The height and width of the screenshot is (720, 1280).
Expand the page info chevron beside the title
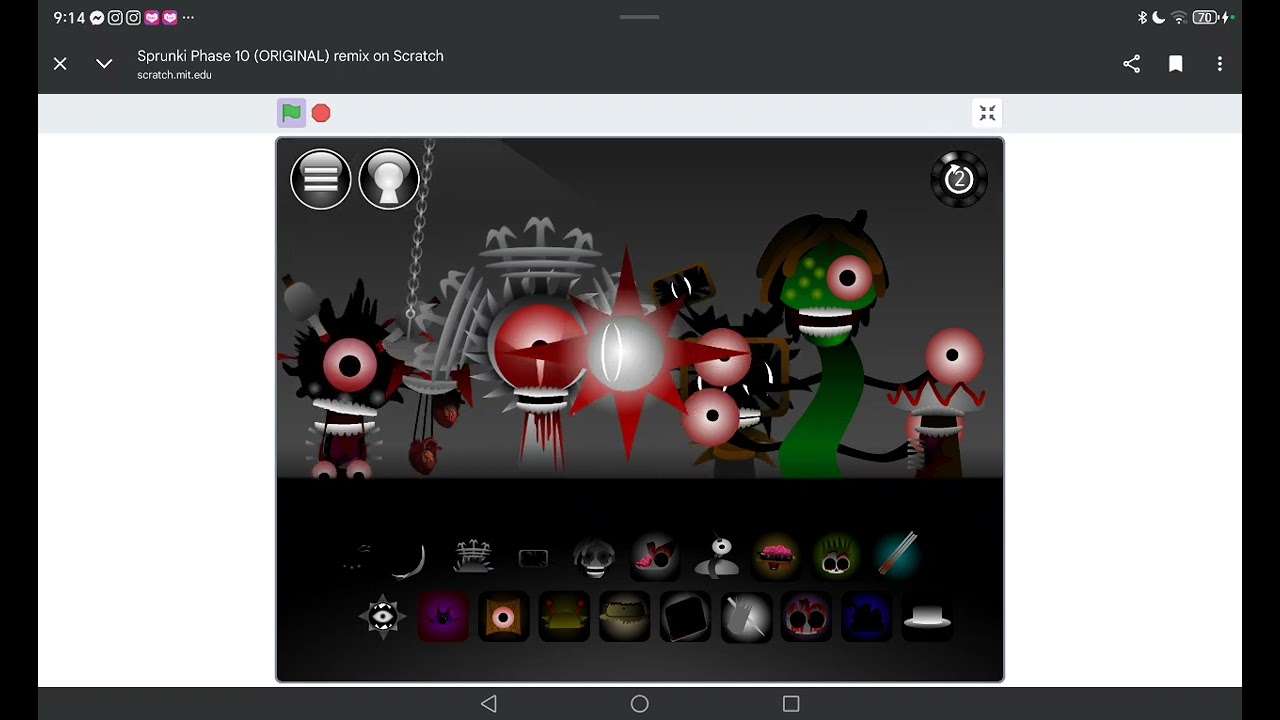click(104, 64)
